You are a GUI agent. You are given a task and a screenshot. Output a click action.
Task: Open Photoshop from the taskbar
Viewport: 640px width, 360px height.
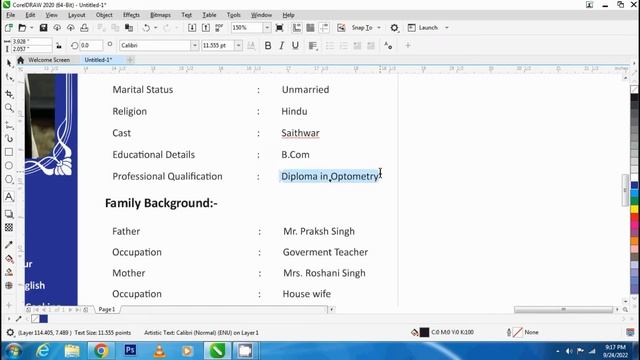click(130, 351)
